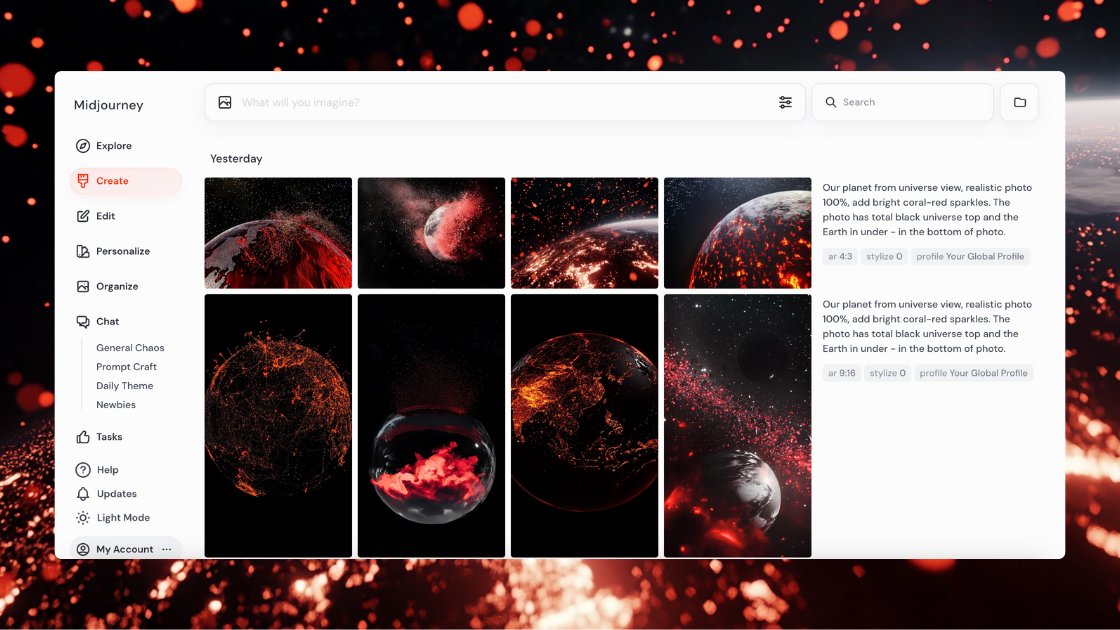Click the Explore compass icon
The width and height of the screenshot is (1120, 630).
tap(83, 146)
